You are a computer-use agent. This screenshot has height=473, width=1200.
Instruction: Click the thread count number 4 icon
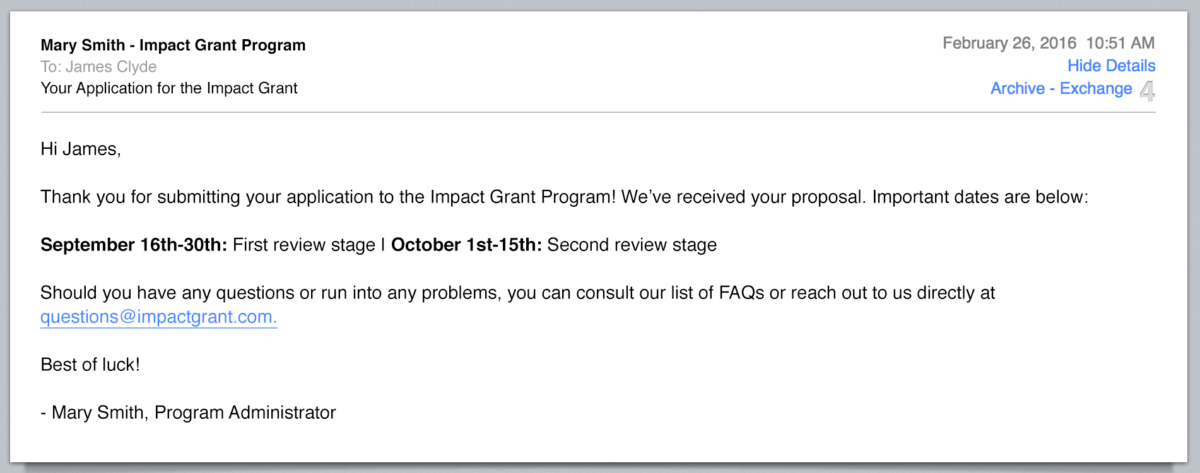pos(1147,92)
